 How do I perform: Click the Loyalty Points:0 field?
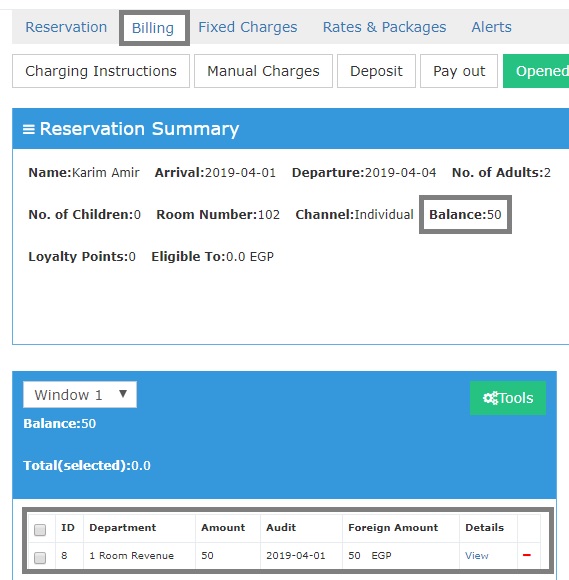(82, 257)
